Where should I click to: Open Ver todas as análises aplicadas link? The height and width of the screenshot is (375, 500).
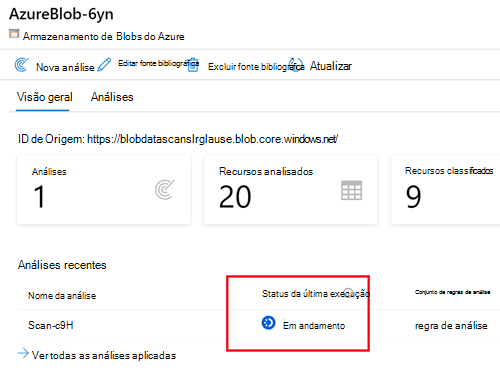coord(104,355)
